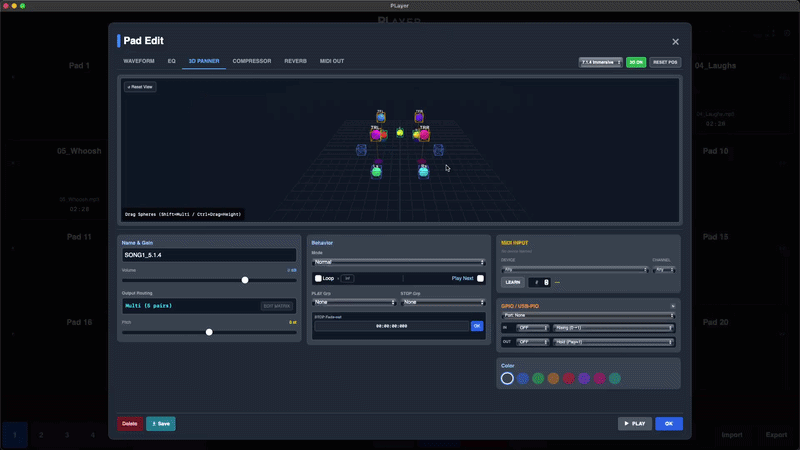The image size is (800, 450).
Task: Open the 7.1.4 Immersive layout dropdown
Action: (600, 62)
